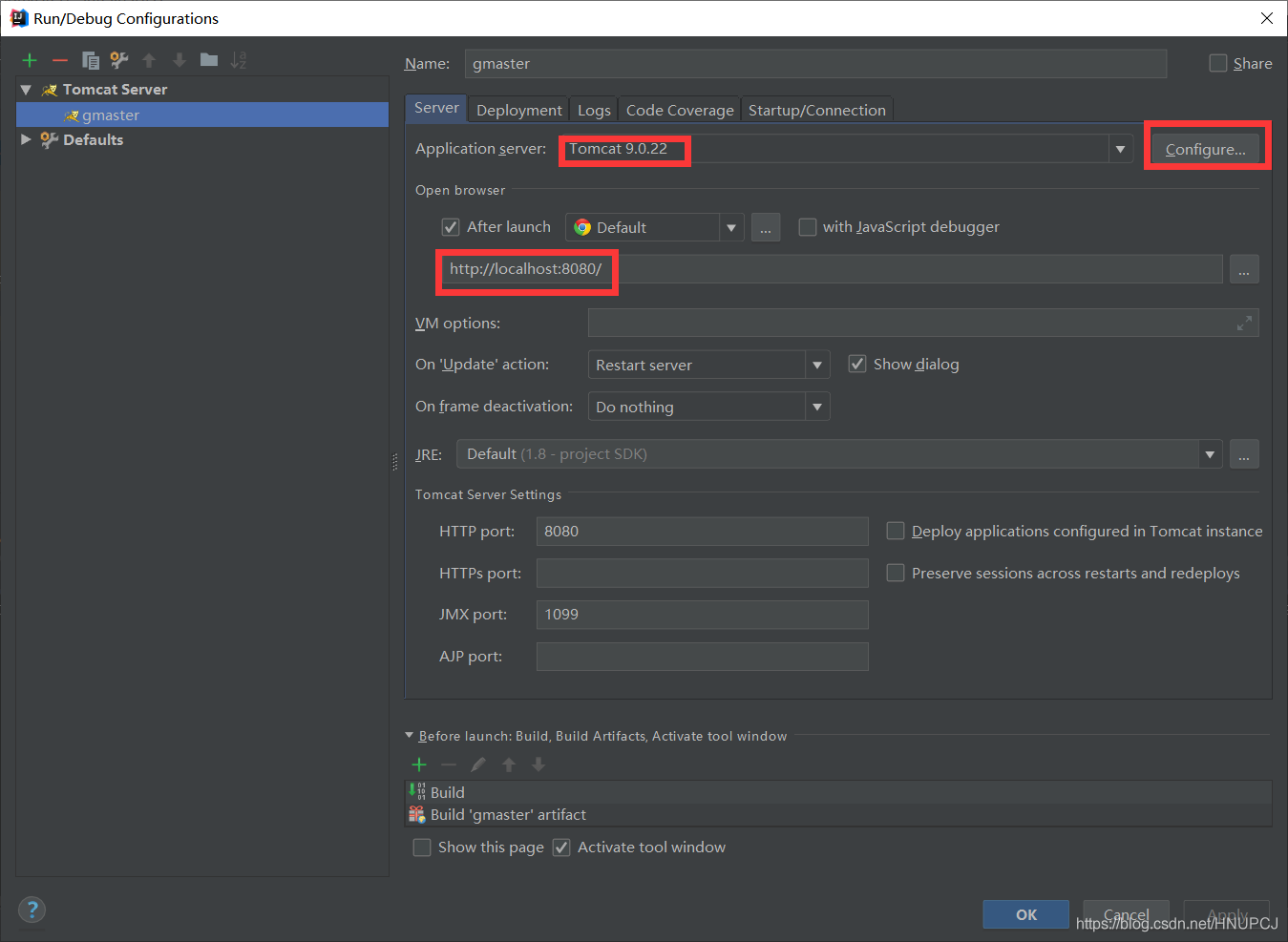Move configuration down arrow in left toolbar
Viewport: 1288px width, 942px height.
tap(179, 60)
